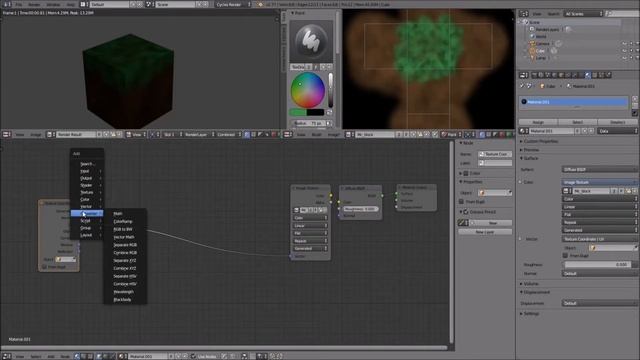The image size is (640, 360).
Task: Open Texture submenu in Add menu
Action: (x=87, y=192)
